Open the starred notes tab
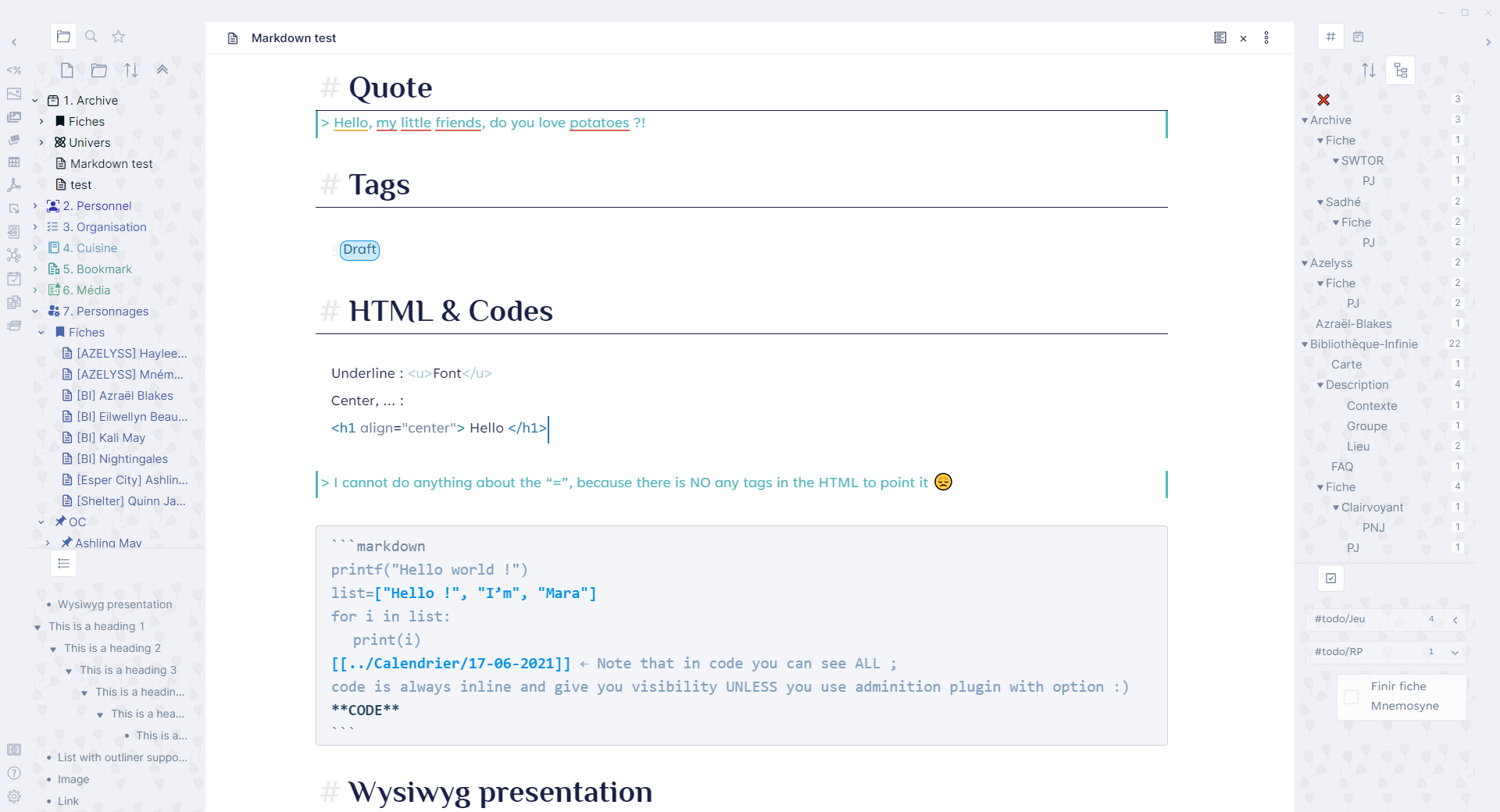The image size is (1500, 812). coord(118,37)
